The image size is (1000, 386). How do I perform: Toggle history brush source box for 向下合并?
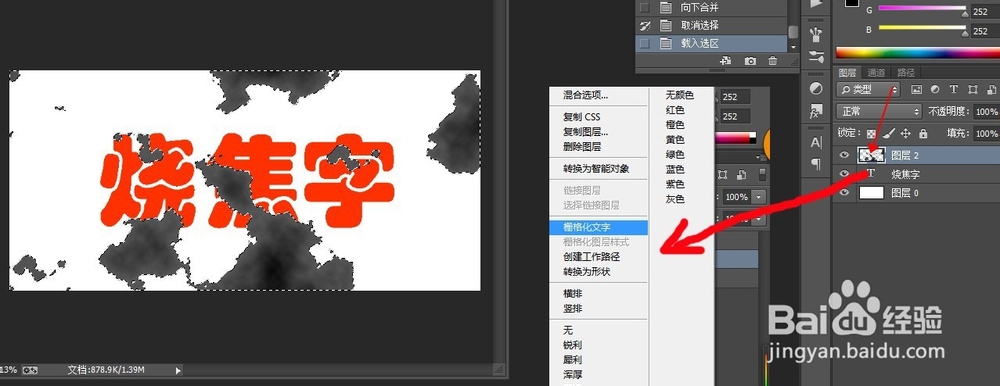pyautogui.click(x=645, y=8)
